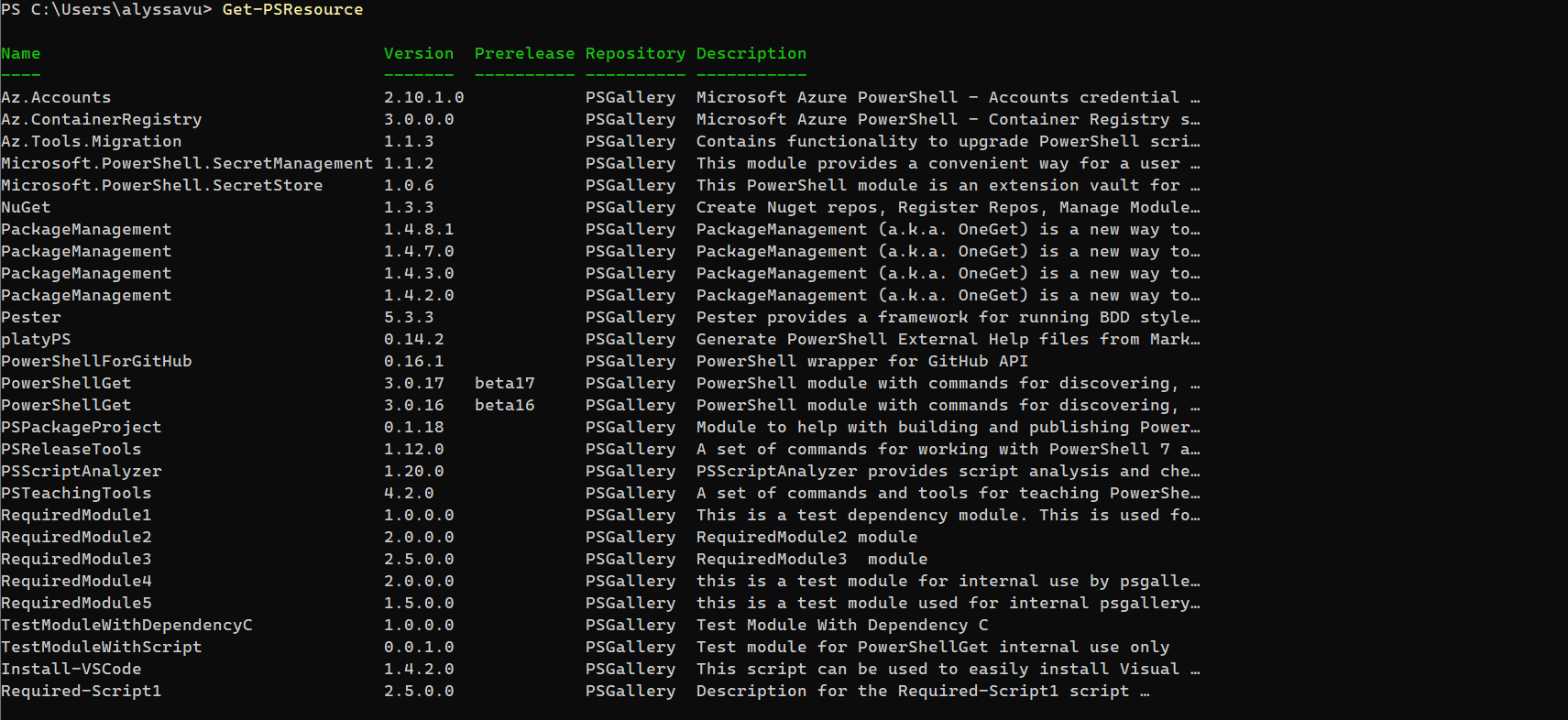
Task: Click Microsoft.PowerShell.SecretManagement name
Action: click(x=187, y=163)
